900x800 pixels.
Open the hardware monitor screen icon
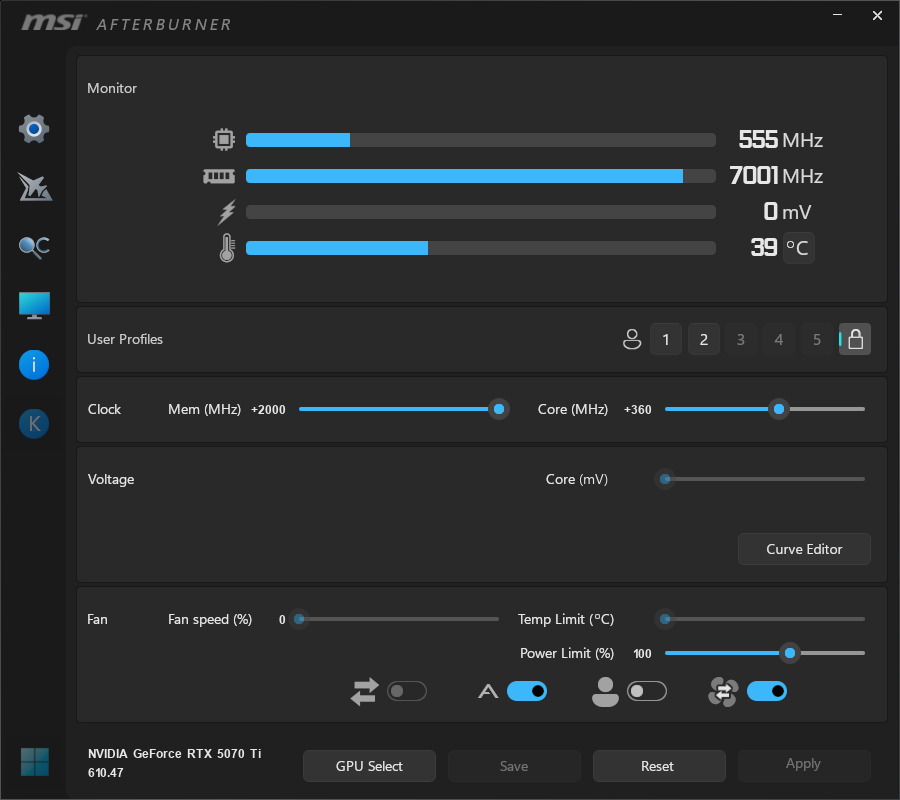coord(34,305)
